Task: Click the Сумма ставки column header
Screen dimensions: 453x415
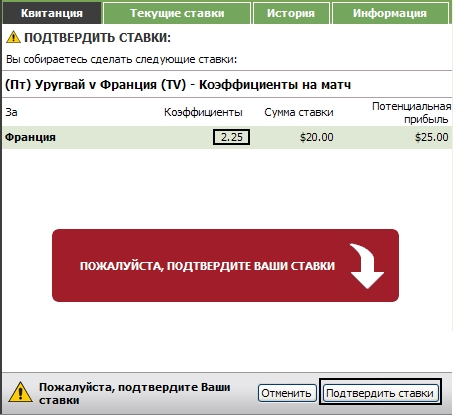Action: (x=299, y=112)
